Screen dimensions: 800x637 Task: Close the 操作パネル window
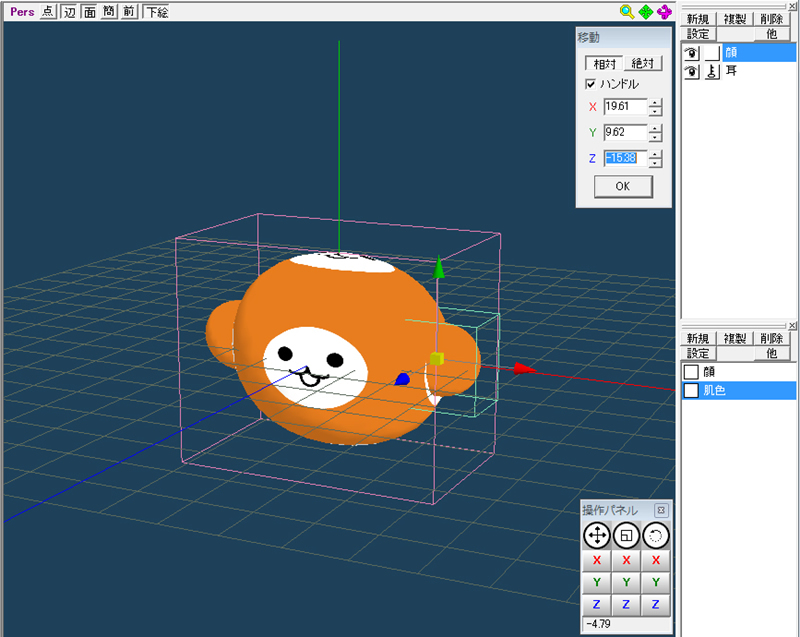tap(661, 510)
